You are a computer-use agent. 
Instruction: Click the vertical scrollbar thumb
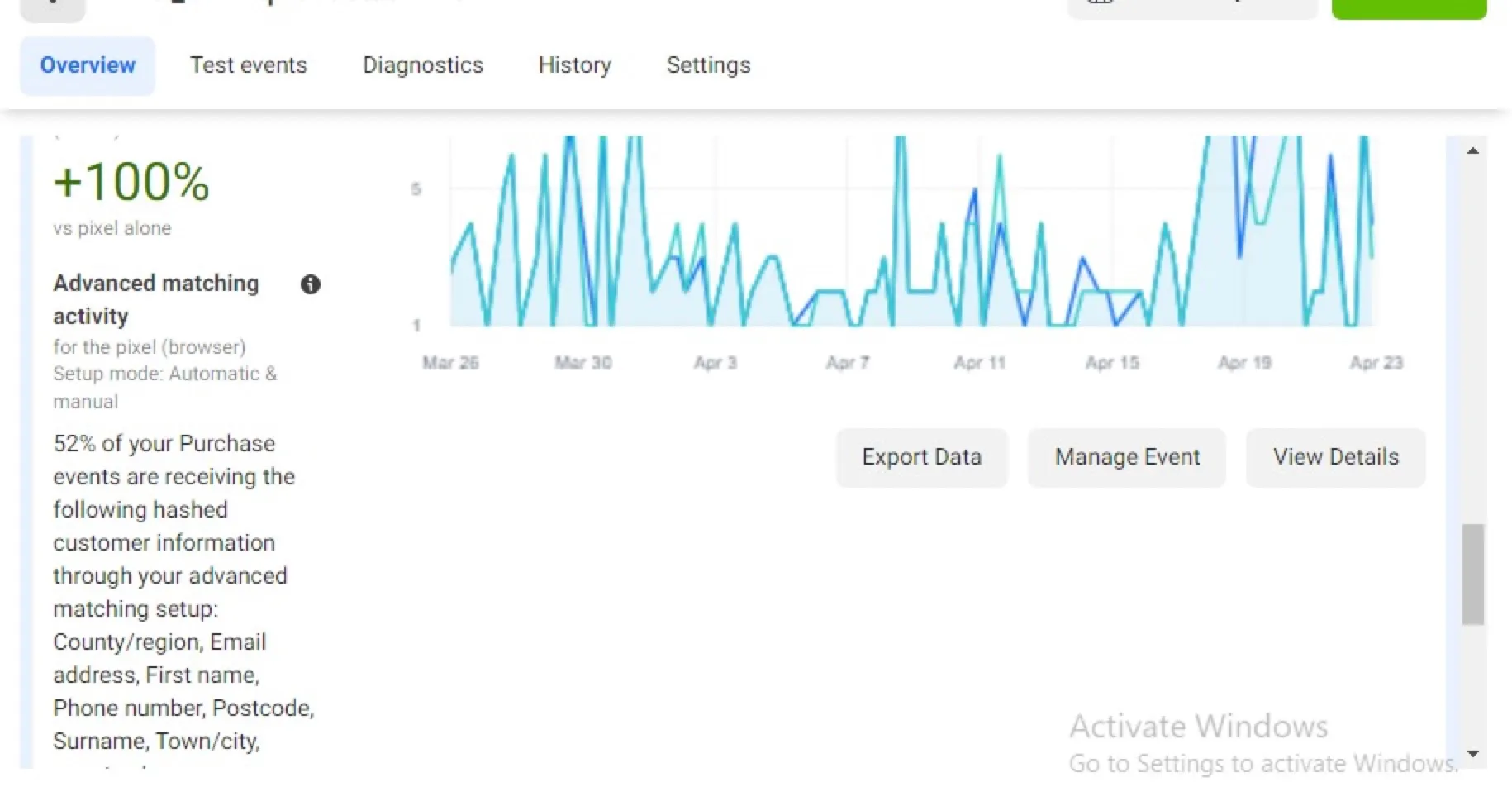[x=1472, y=574]
